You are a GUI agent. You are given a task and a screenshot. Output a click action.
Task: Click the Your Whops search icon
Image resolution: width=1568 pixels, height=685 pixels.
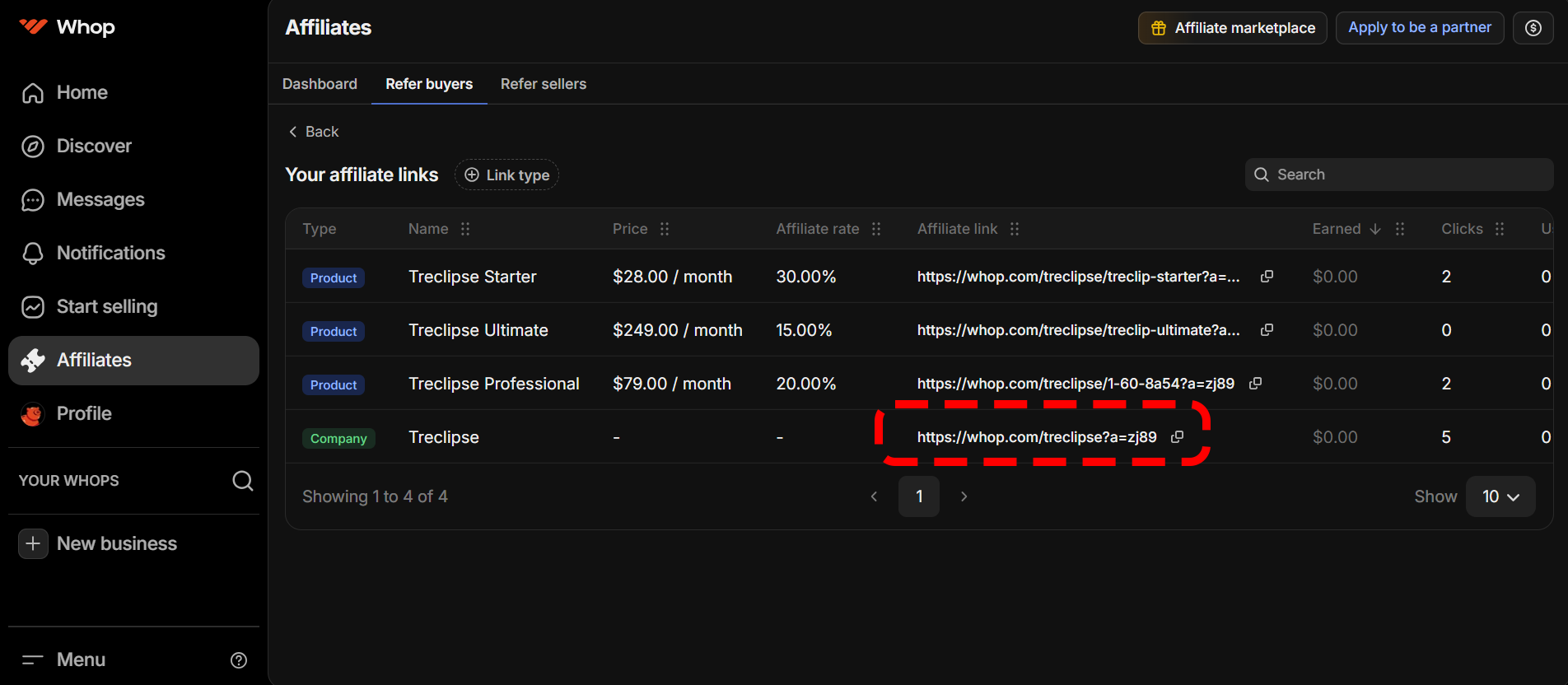tap(242, 481)
